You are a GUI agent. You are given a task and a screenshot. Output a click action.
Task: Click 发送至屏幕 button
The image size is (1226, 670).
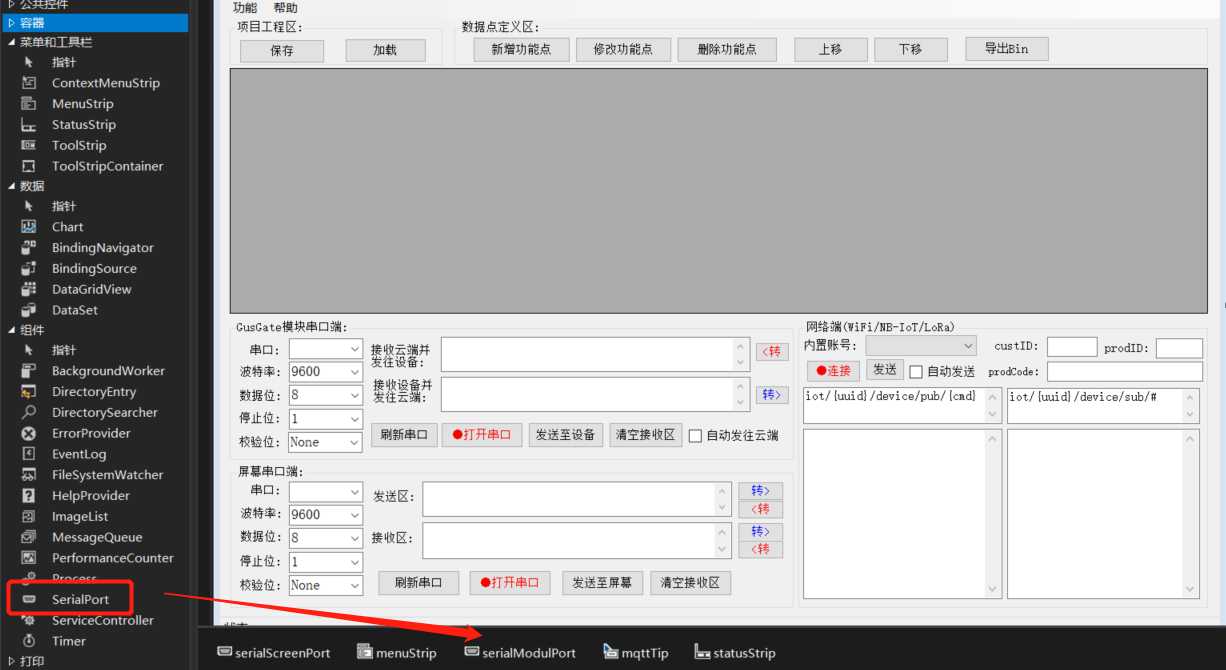point(602,582)
